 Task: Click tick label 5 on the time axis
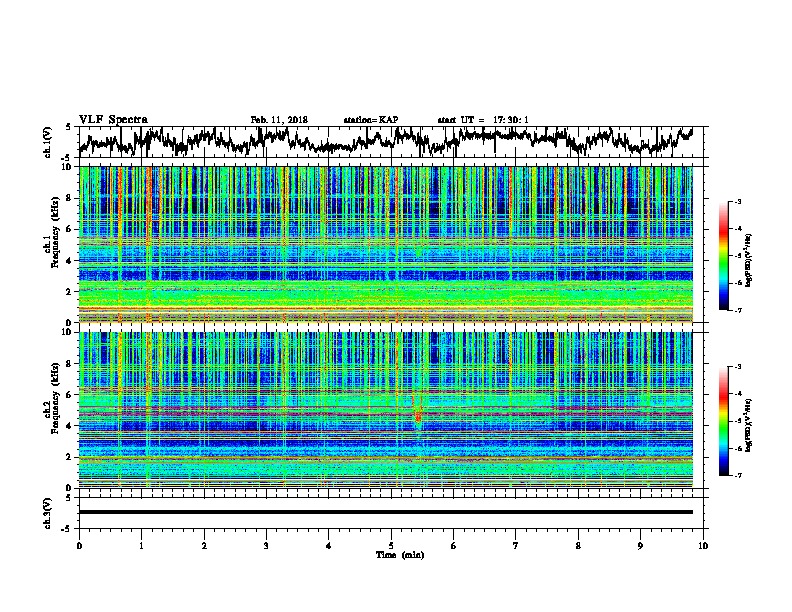(391, 546)
